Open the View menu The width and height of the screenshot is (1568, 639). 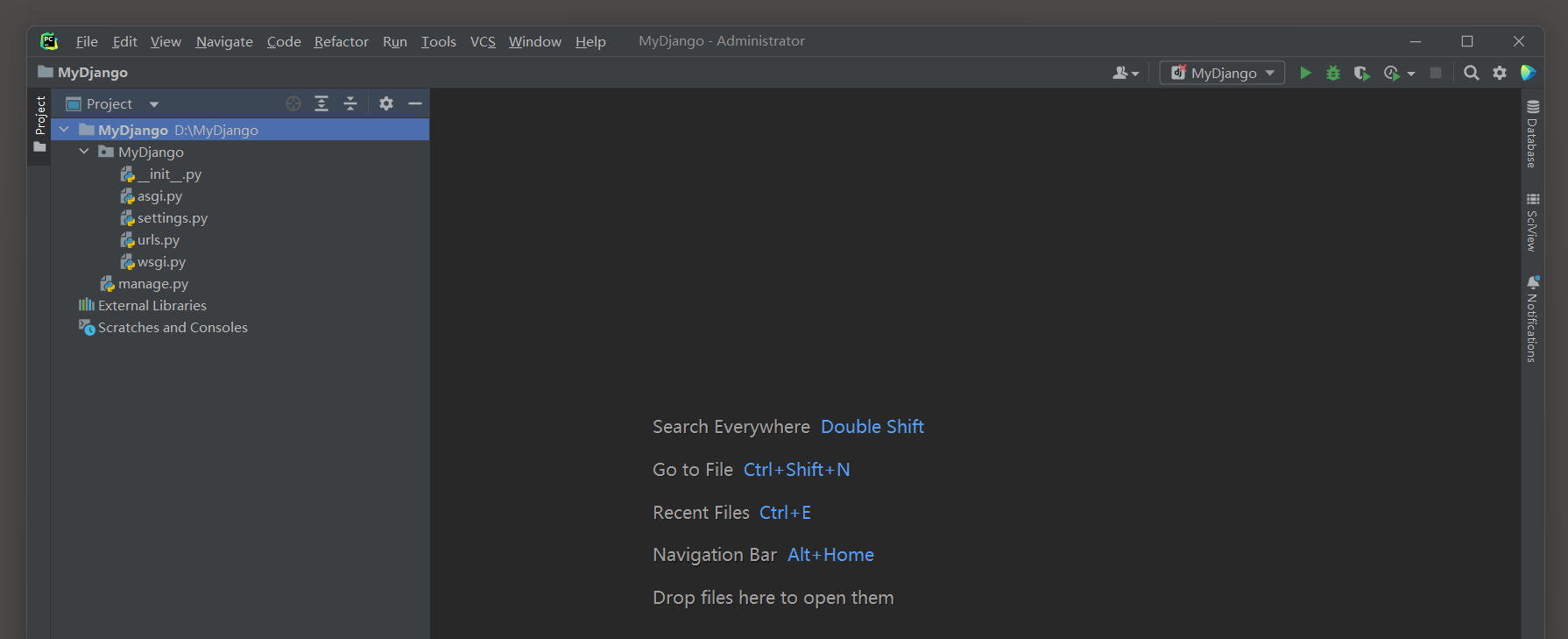[166, 41]
